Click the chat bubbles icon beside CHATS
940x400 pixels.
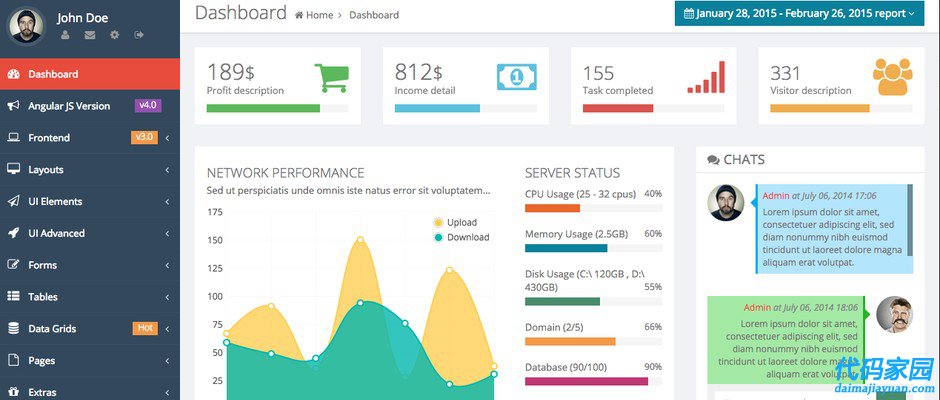713,160
